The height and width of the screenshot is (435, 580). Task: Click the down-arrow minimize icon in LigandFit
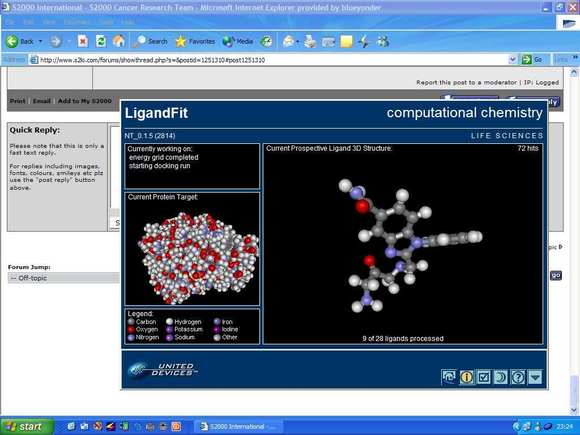[x=535, y=377]
